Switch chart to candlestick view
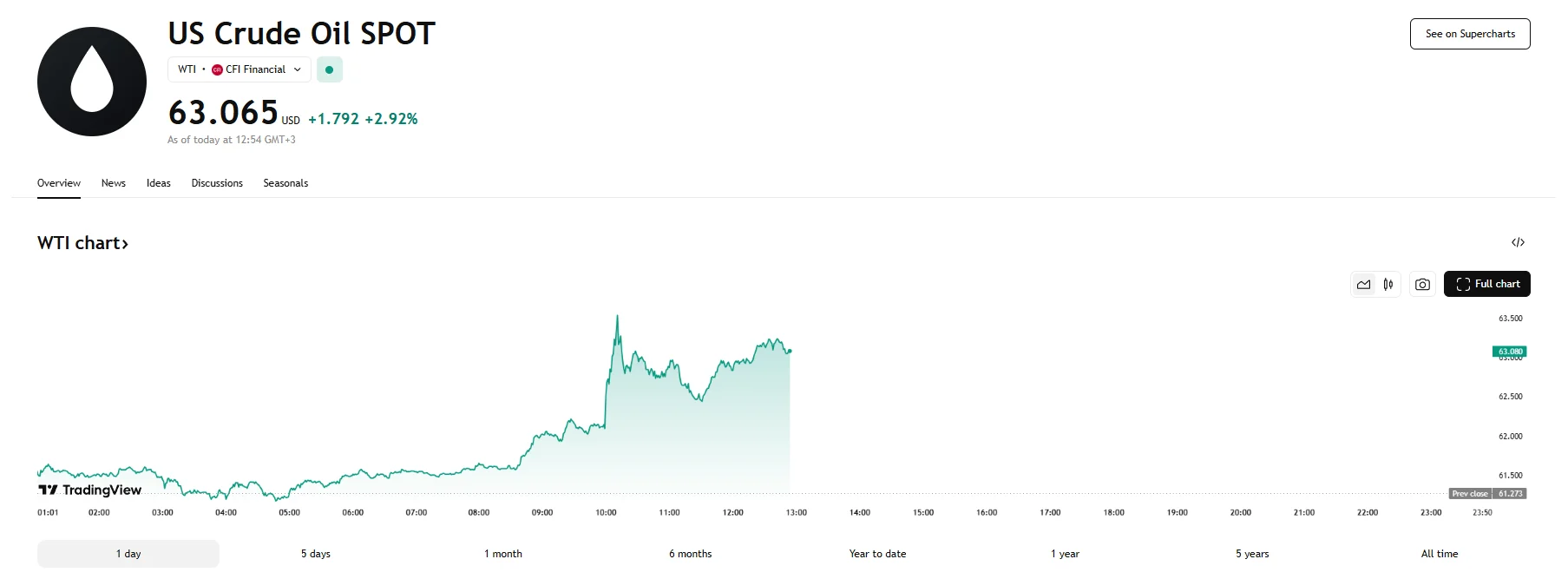The height and width of the screenshot is (579, 1568). 1388,284
